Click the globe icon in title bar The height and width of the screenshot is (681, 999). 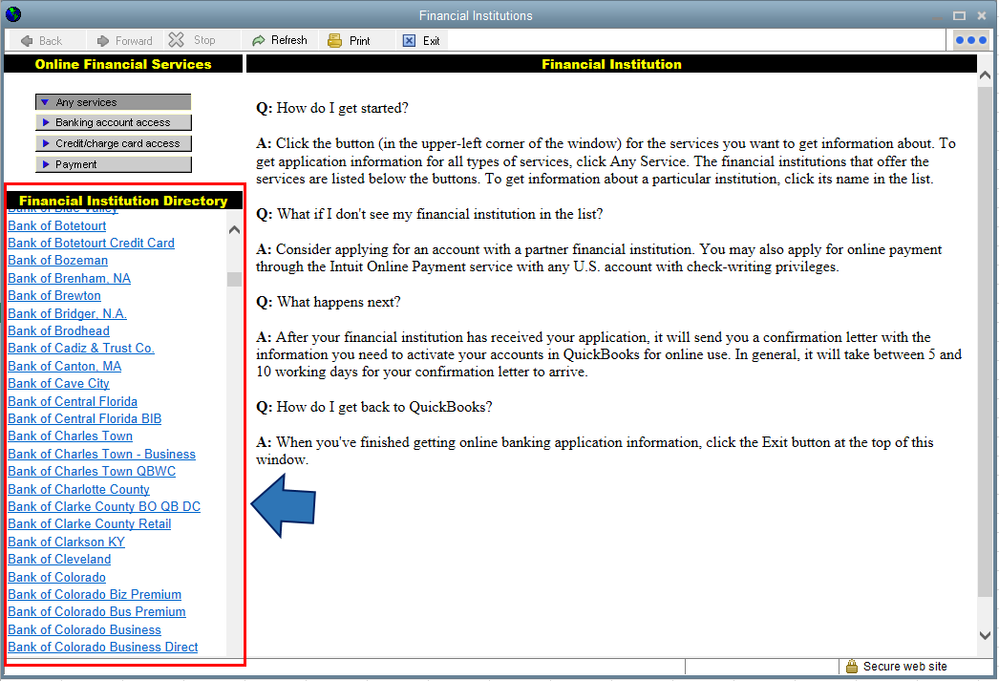[13, 14]
